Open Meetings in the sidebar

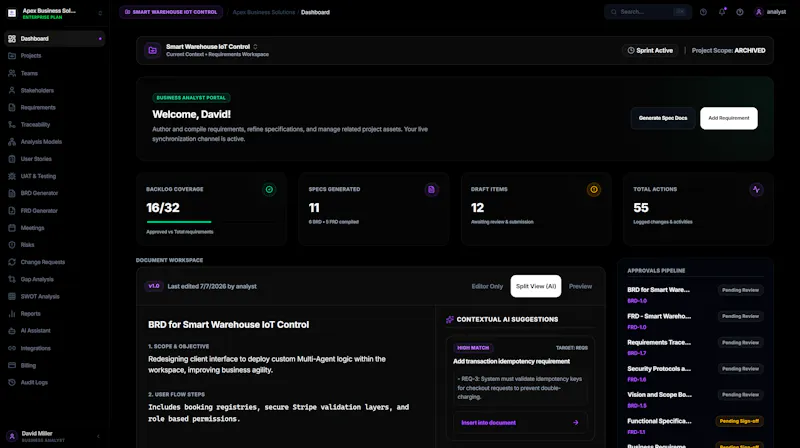click(x=54, y=228)
